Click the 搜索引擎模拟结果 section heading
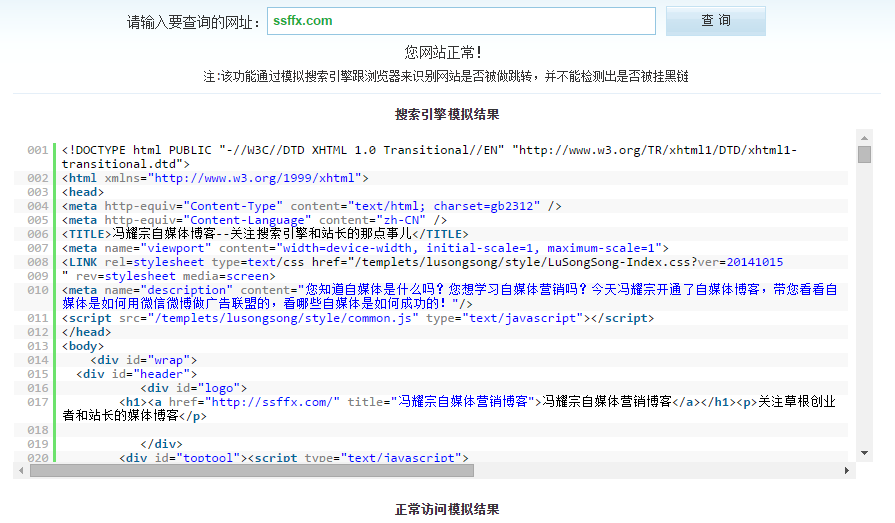 (447, 114)
